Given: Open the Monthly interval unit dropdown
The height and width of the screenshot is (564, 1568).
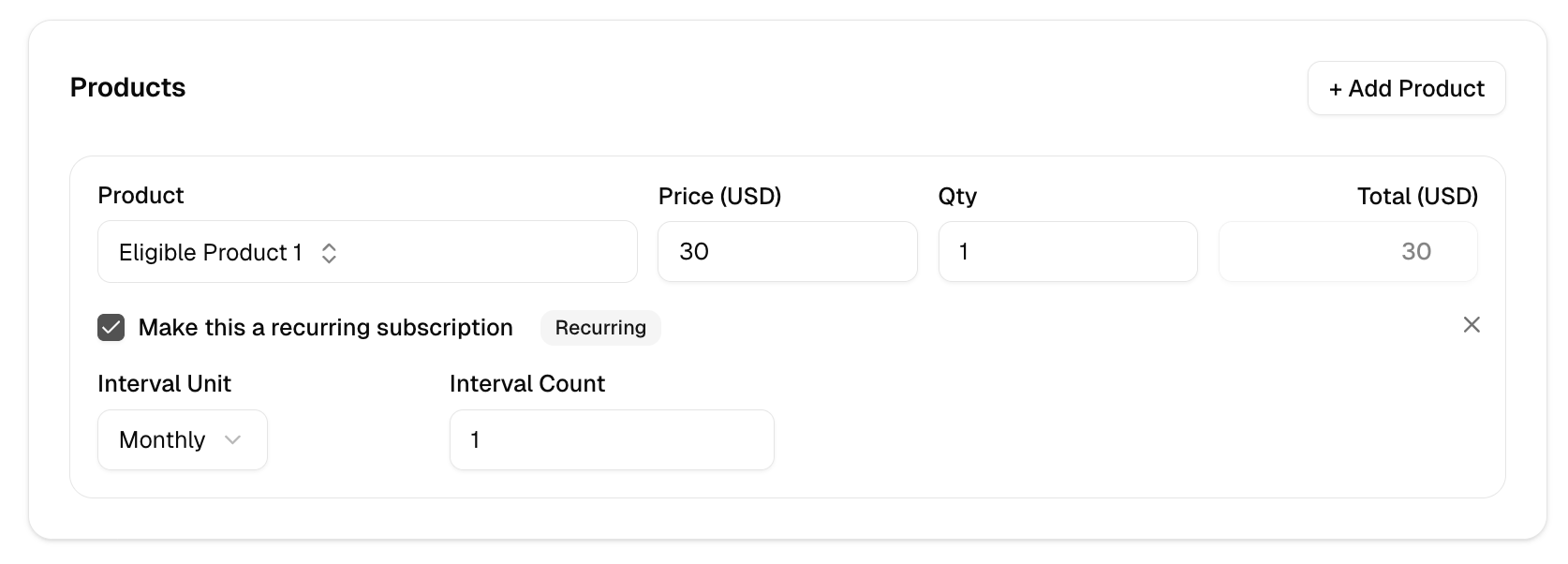Looking at the screenshot, I should point(182,440).
